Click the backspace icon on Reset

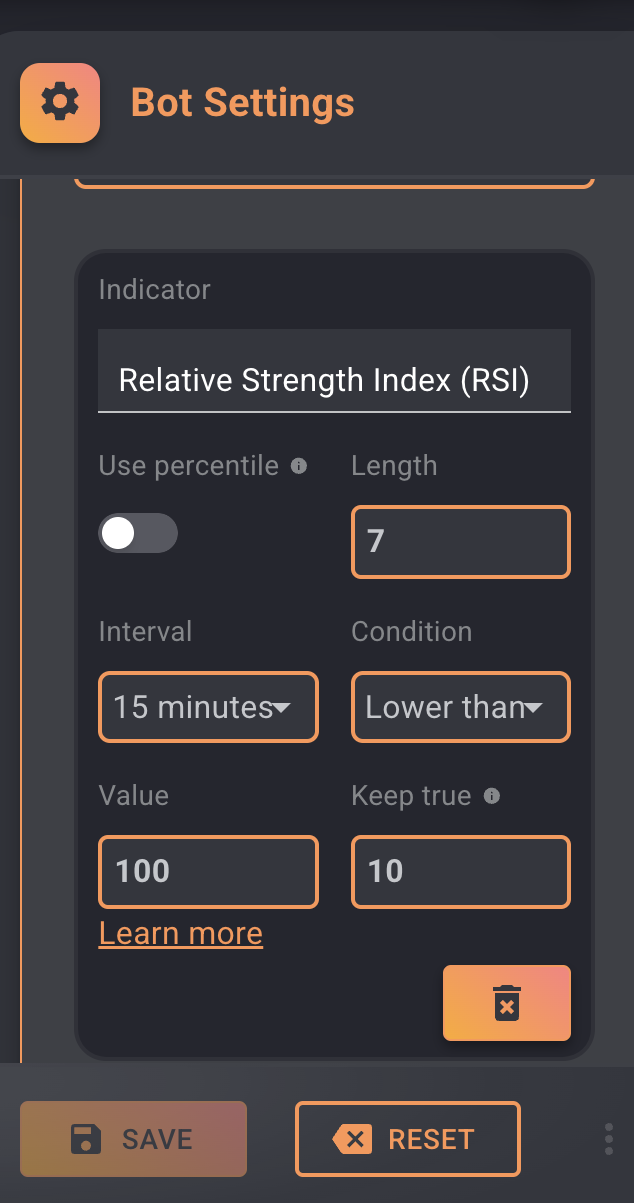tap(352, 1139)
